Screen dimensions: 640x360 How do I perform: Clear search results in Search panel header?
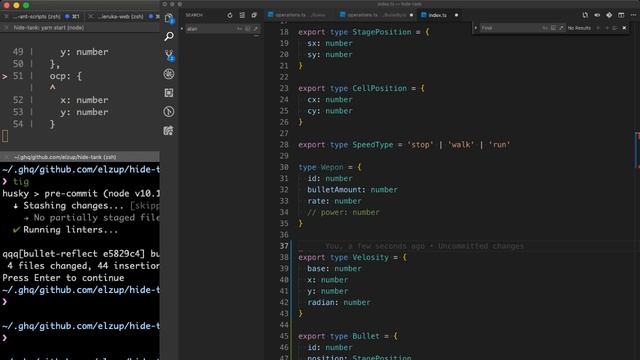point(242,15)
